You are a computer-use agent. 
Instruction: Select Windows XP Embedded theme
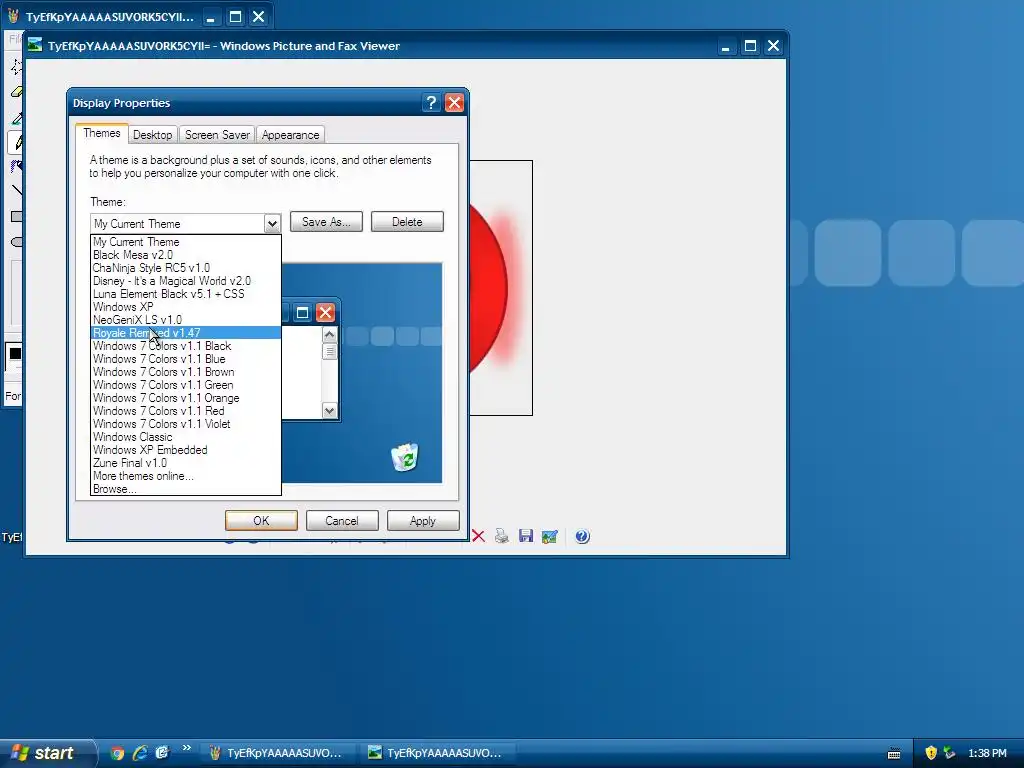click(186, 450)
